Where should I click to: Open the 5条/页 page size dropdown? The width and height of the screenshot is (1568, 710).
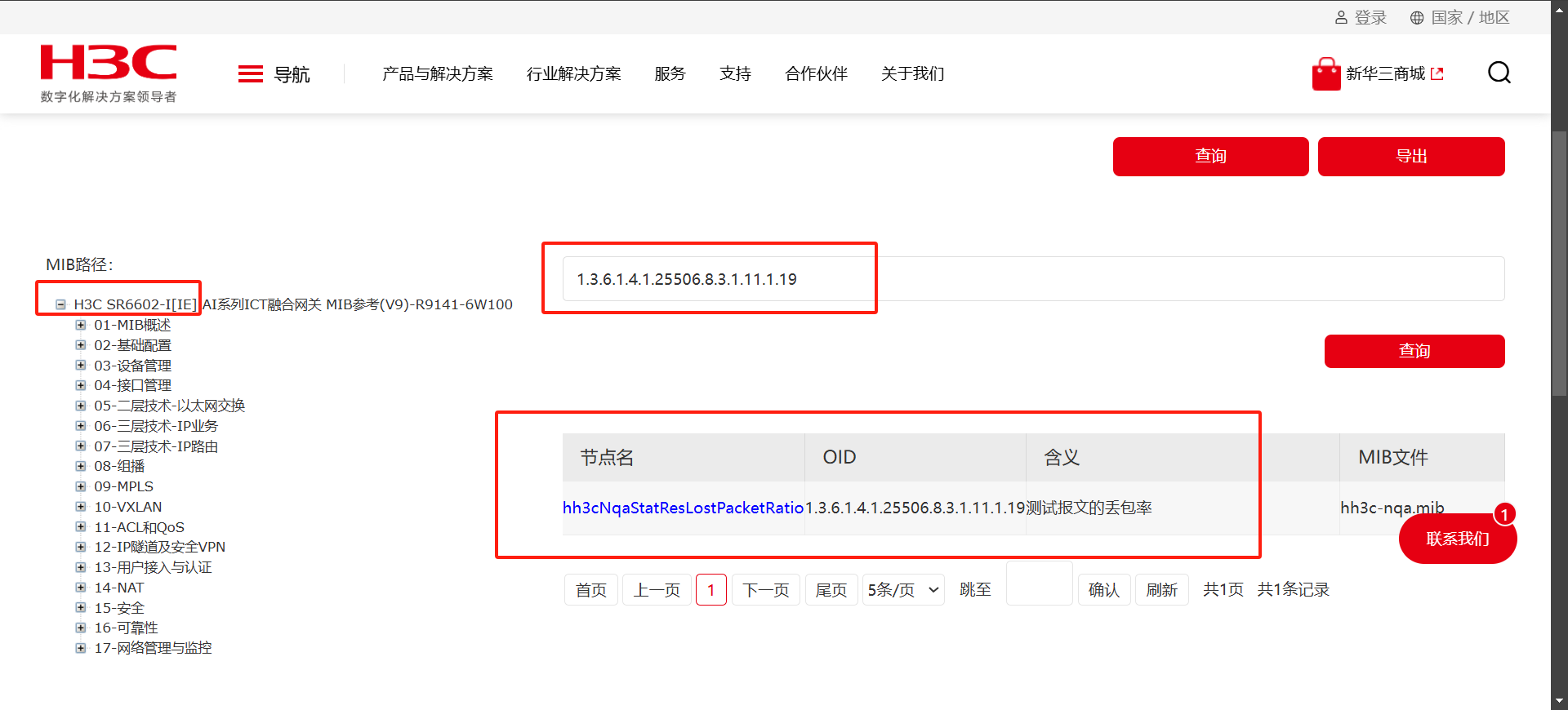pos(903,590)
